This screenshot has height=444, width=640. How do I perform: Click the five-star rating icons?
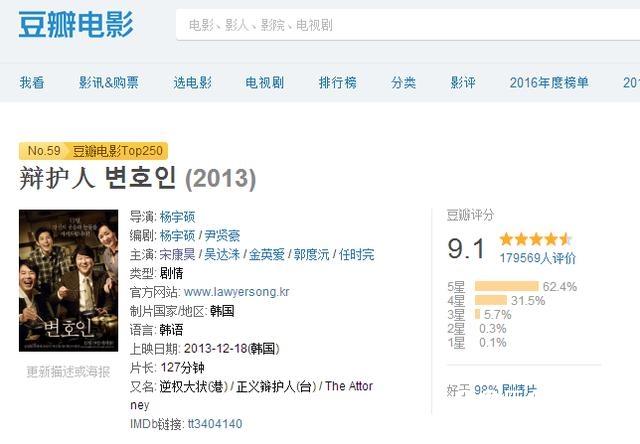pyautogui.click(x=535, y=239)
